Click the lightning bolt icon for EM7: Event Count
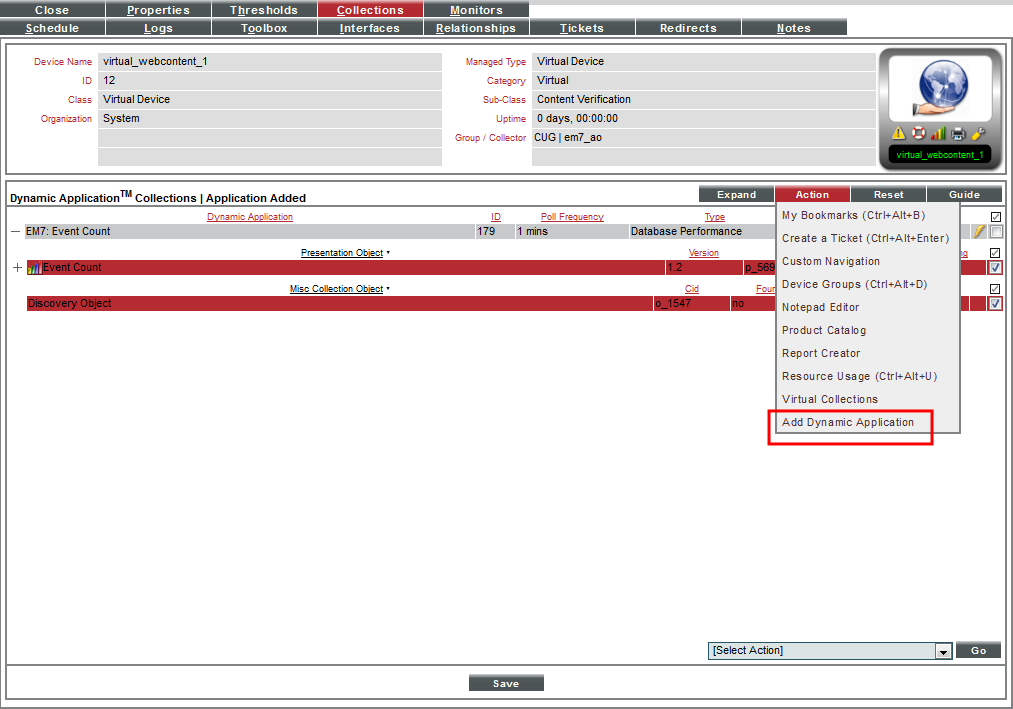 tap(980, 231)
